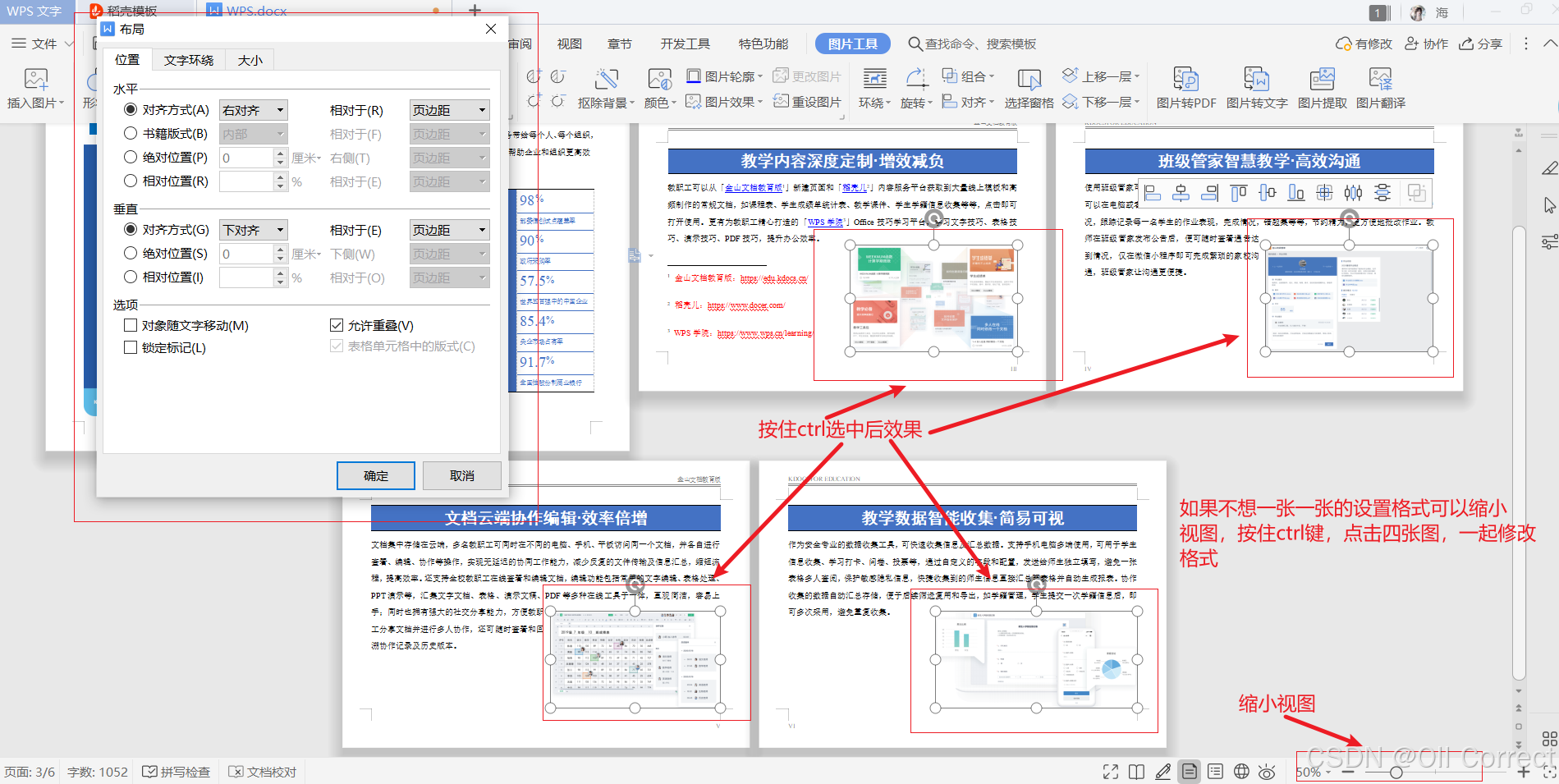
Task: Select vertical 绝对位置(S) radio button
Action: click(x=131, y=253)
